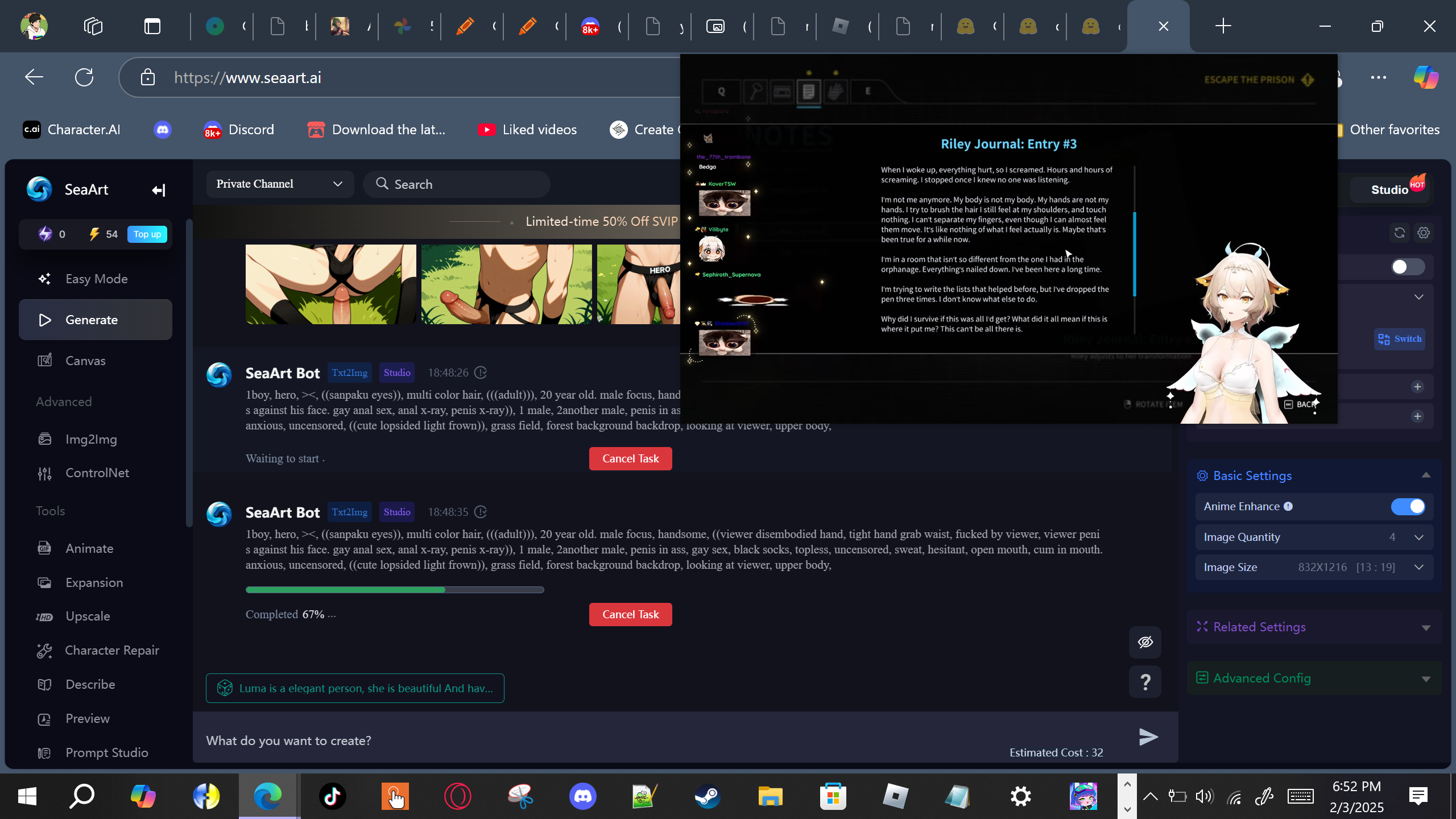Viewport: 1456px width, 819px height.
Task: Cancel the task that is waiting to start
Action: point(631,458)
